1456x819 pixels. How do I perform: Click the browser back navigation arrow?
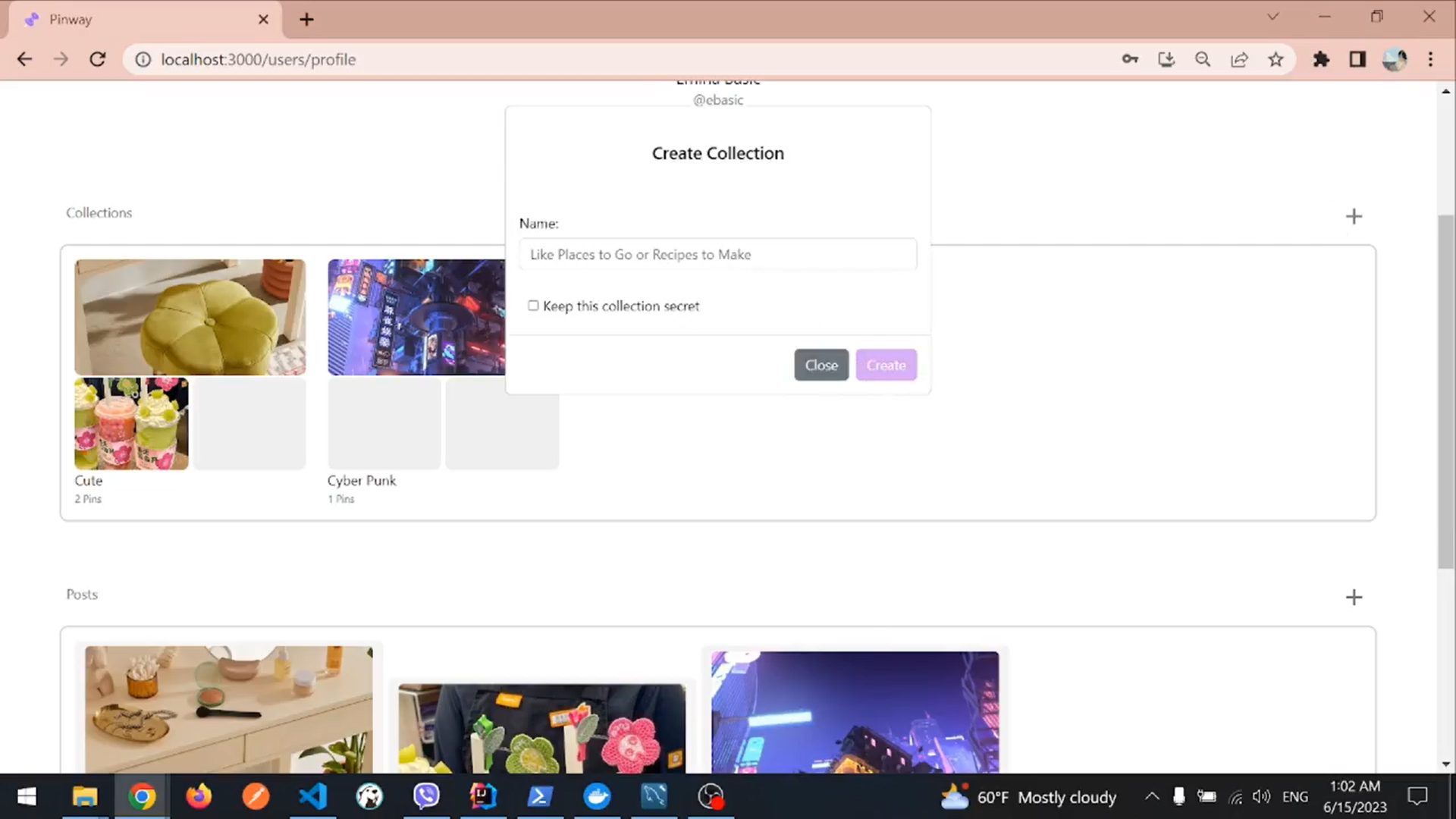[25, 59]
